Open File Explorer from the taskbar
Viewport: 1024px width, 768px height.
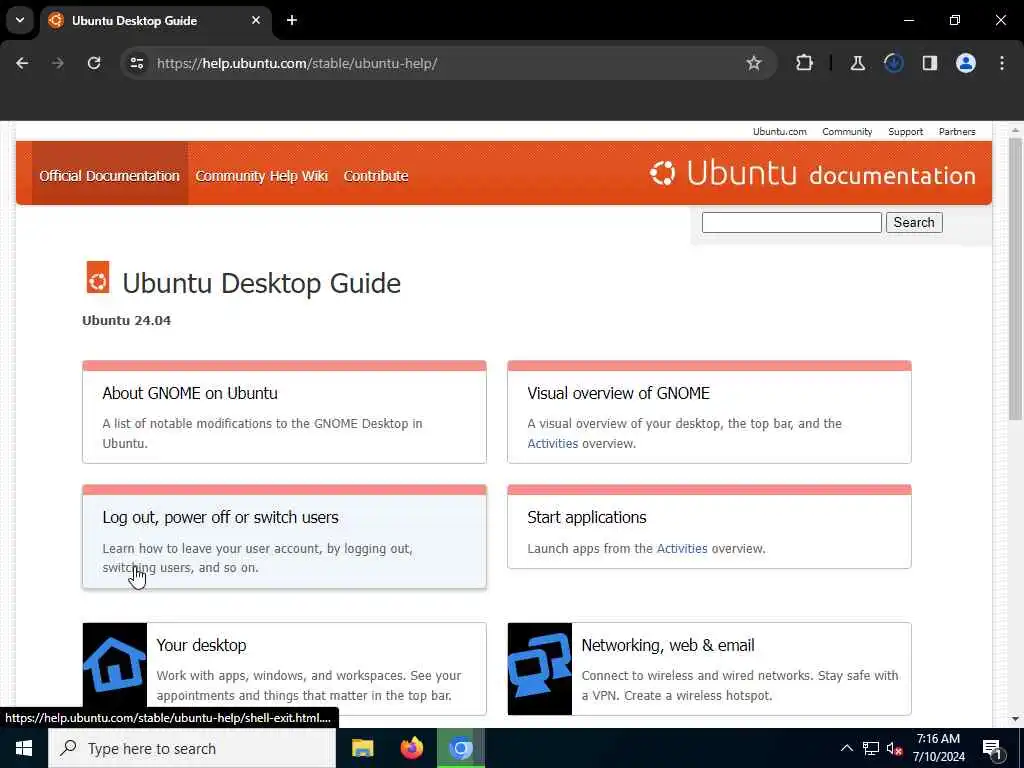(x=362, y=748)
